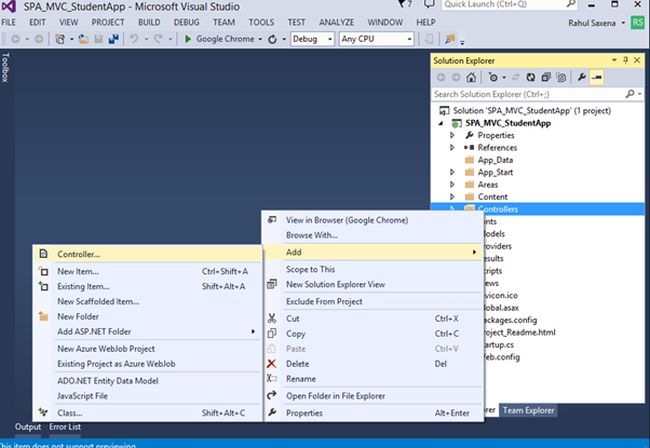Expand the Properties node in Solution Explorer
Viewport: 650px width, 448px height.
pos(452,135)
